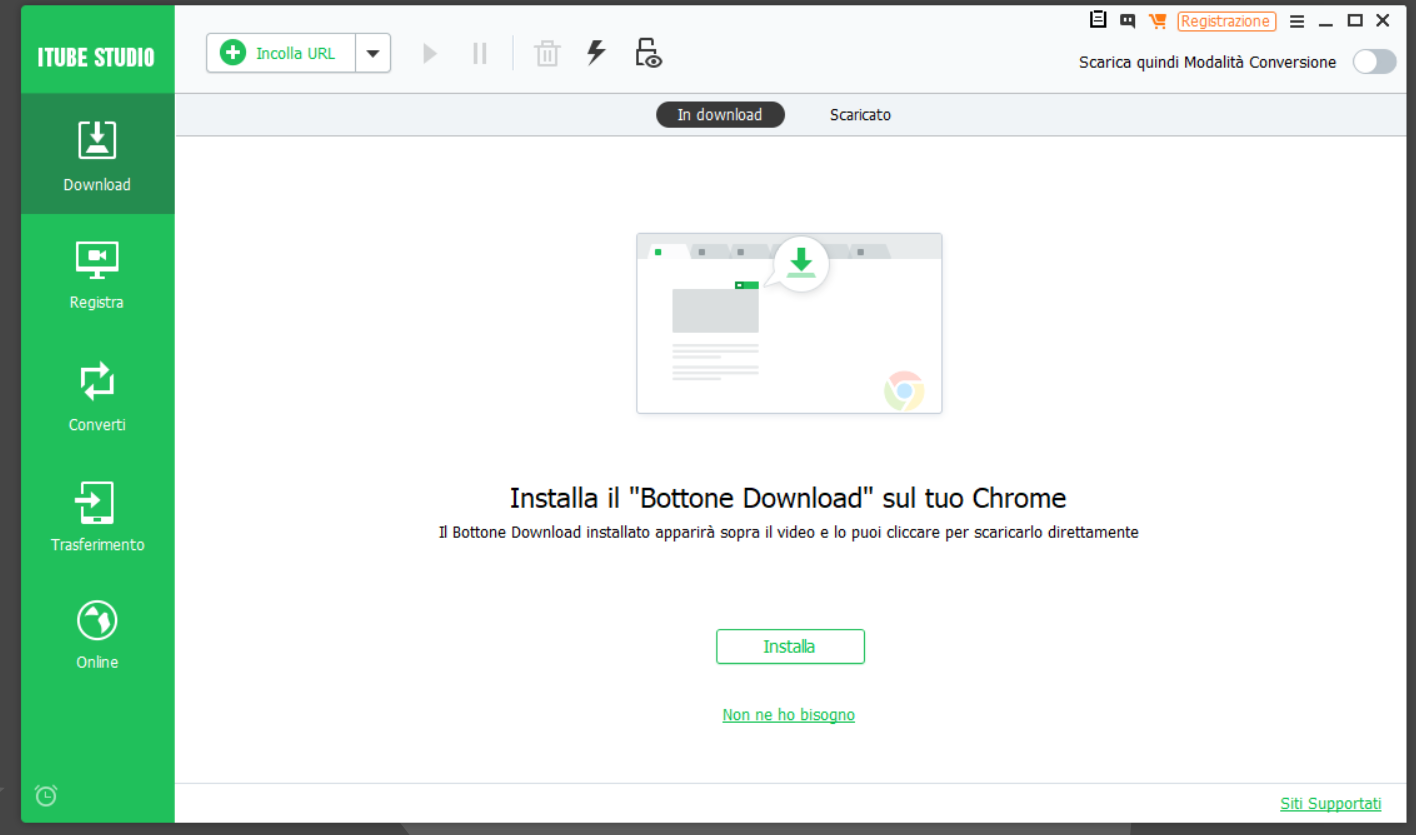This screenshot has width=1416, height=835.
Task: Click the alarm clock scheduler icon
Action: click(x=46, y=795)
